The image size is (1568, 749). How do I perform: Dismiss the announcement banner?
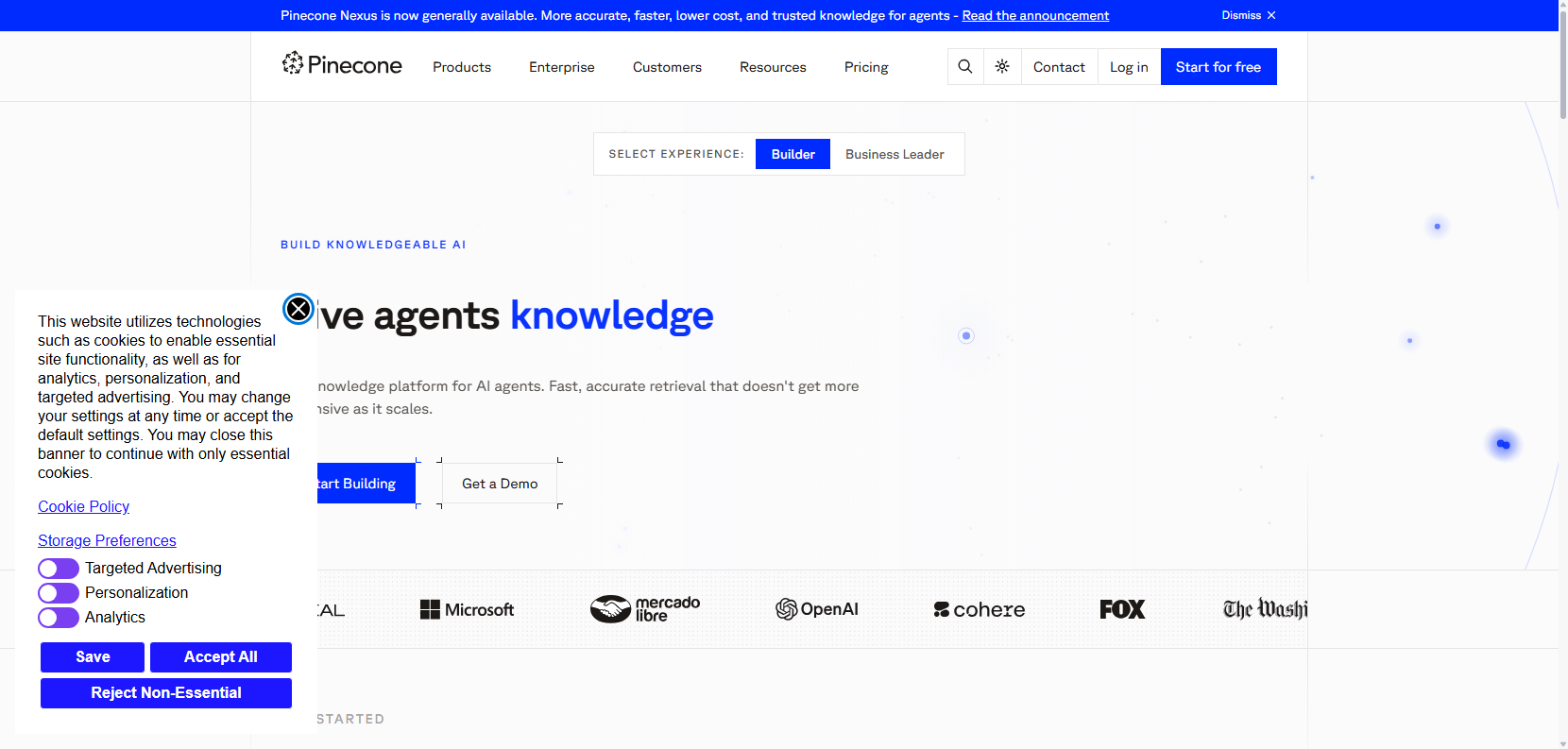(1249, 15)
